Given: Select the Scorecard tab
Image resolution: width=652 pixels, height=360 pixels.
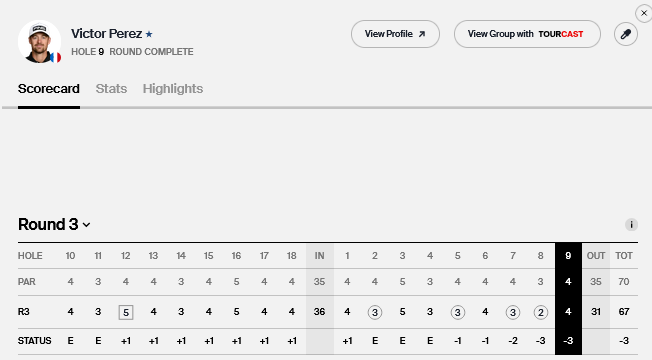Looking at the screenshot, I should coord(49,89).
